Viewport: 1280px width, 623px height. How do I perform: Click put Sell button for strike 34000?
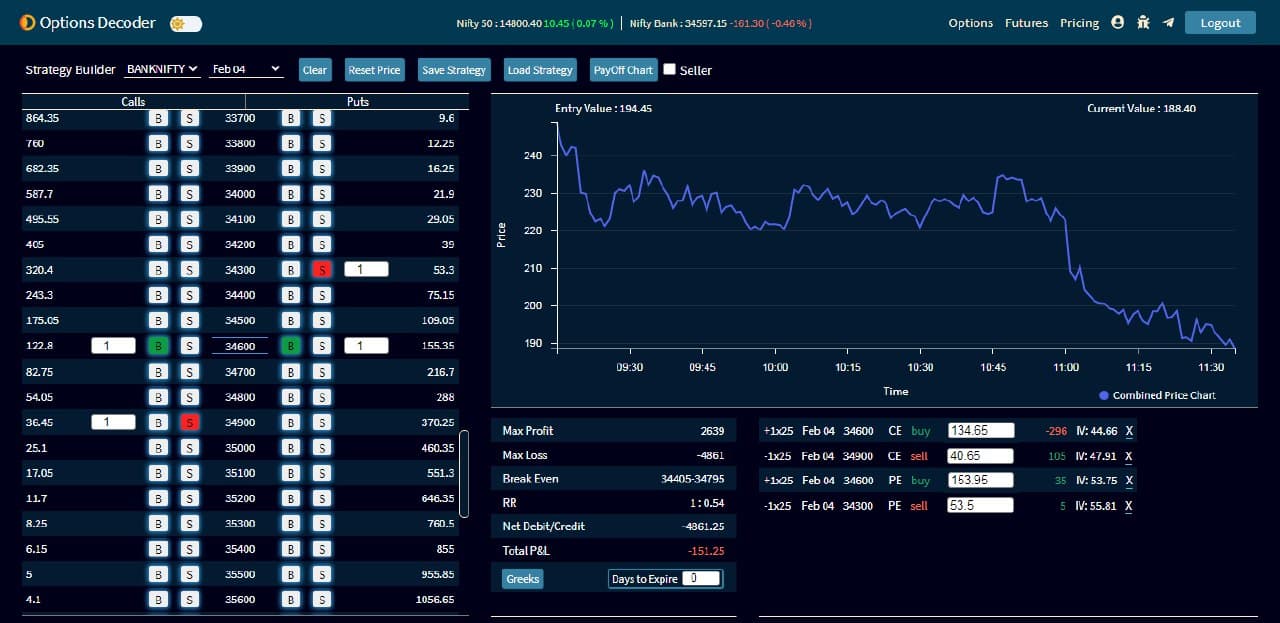(321, 193)
